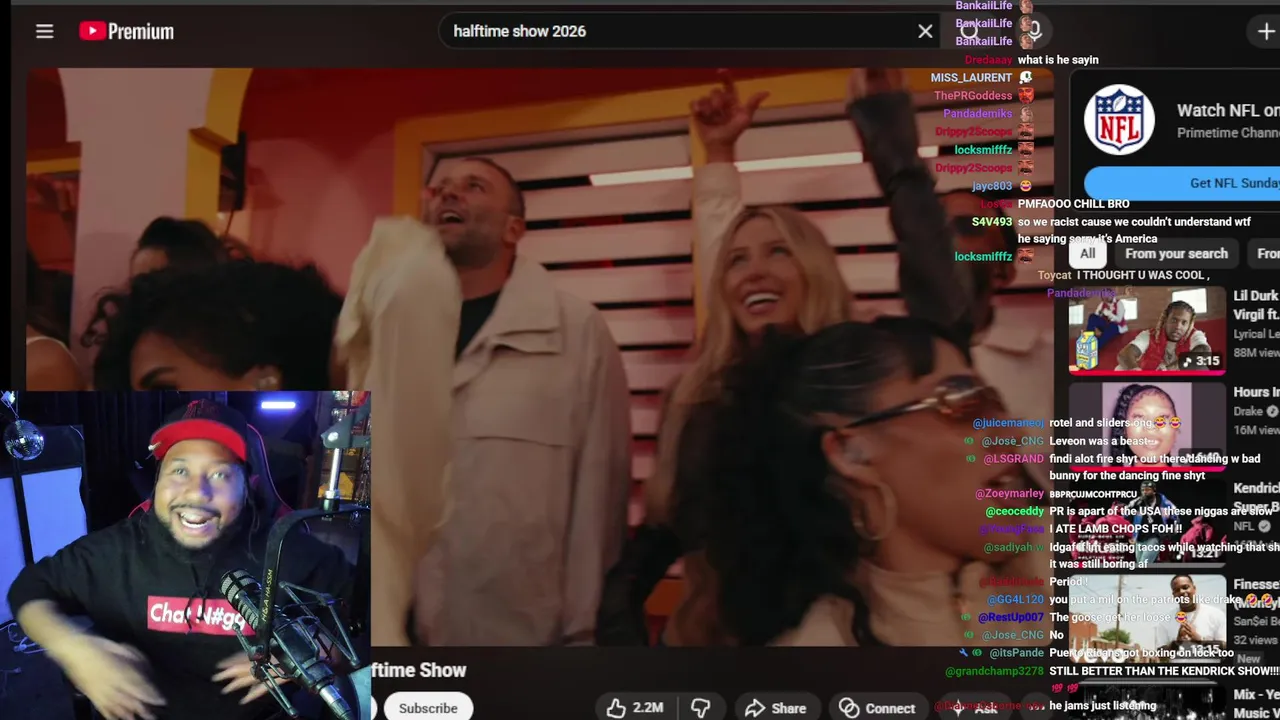The width and height of the screenshot is (1280, 720).
Task: Click the 'Get NFL Sunday' blue button
Action: [1183, 183]
